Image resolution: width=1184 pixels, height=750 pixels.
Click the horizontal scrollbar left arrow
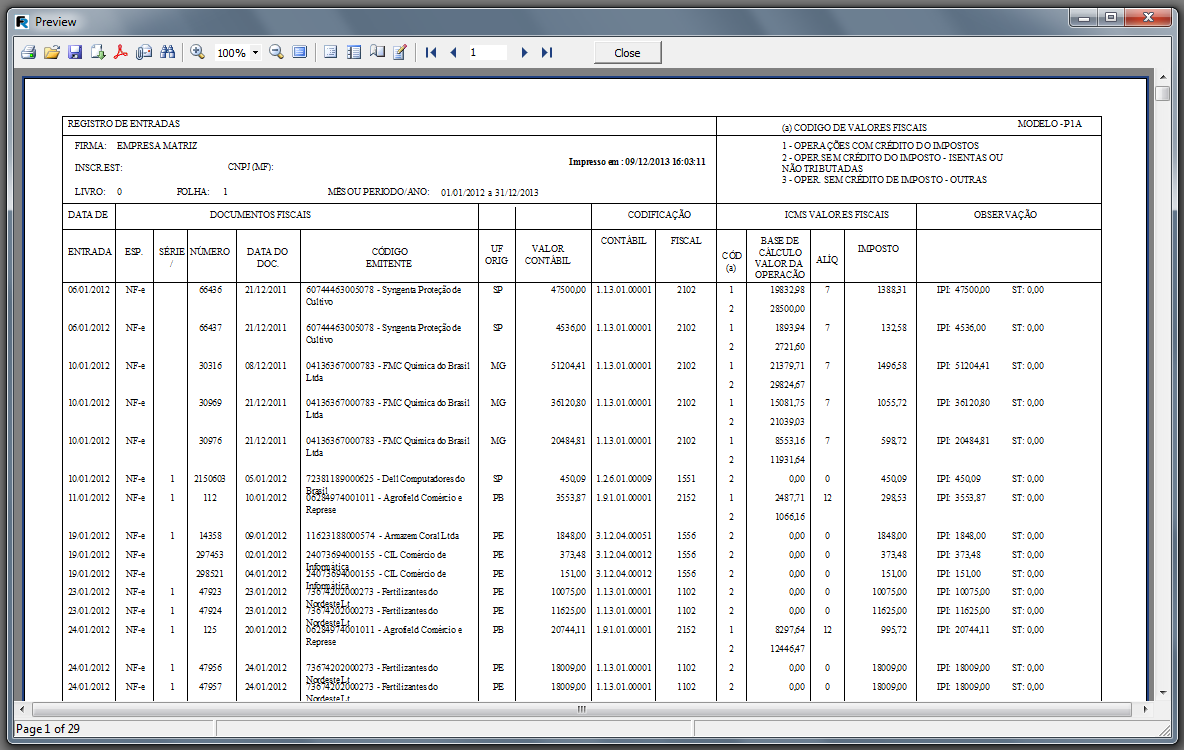[x=23, y=709]
